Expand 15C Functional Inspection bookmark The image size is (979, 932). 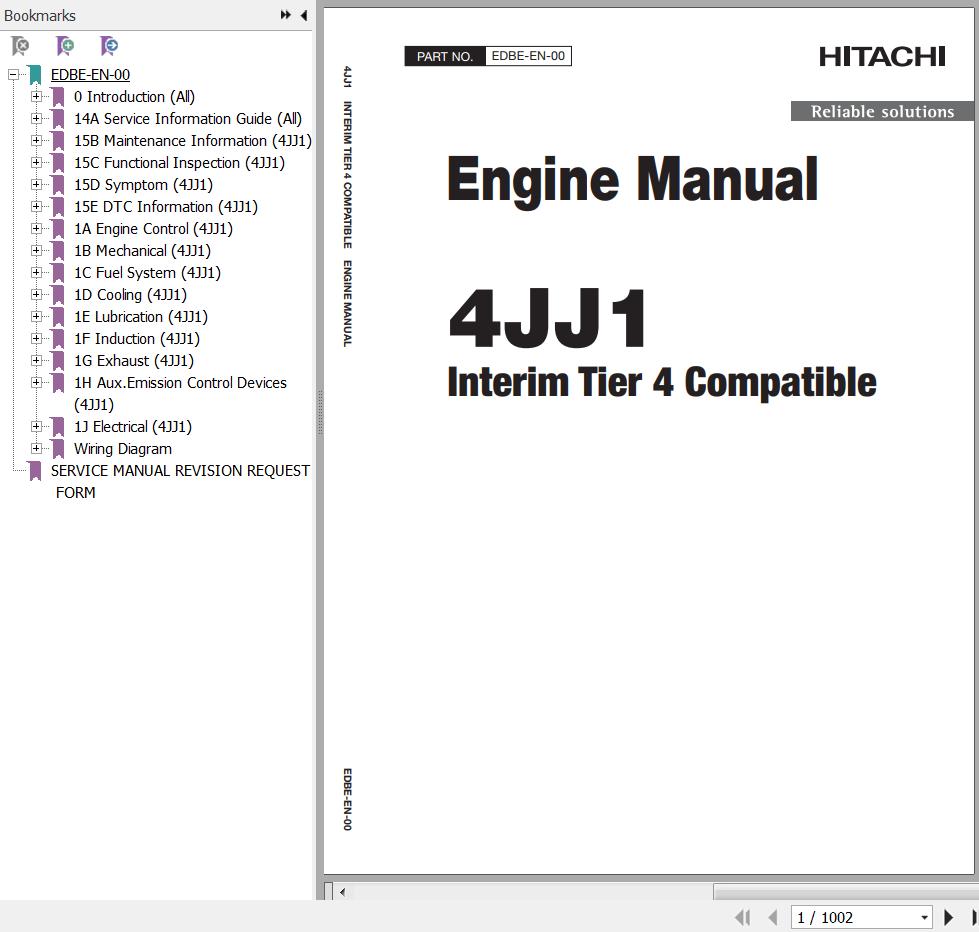pyautogui.click(x=36, y=162)
